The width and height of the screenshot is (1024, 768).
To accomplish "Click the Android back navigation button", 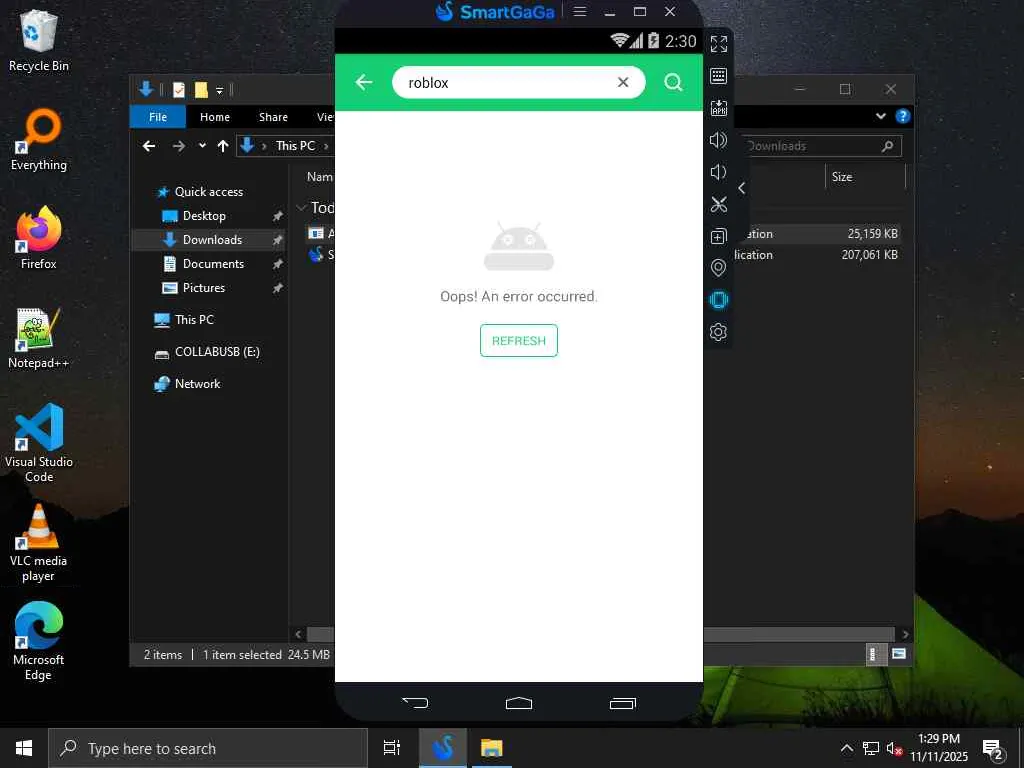I will point(415,703).
